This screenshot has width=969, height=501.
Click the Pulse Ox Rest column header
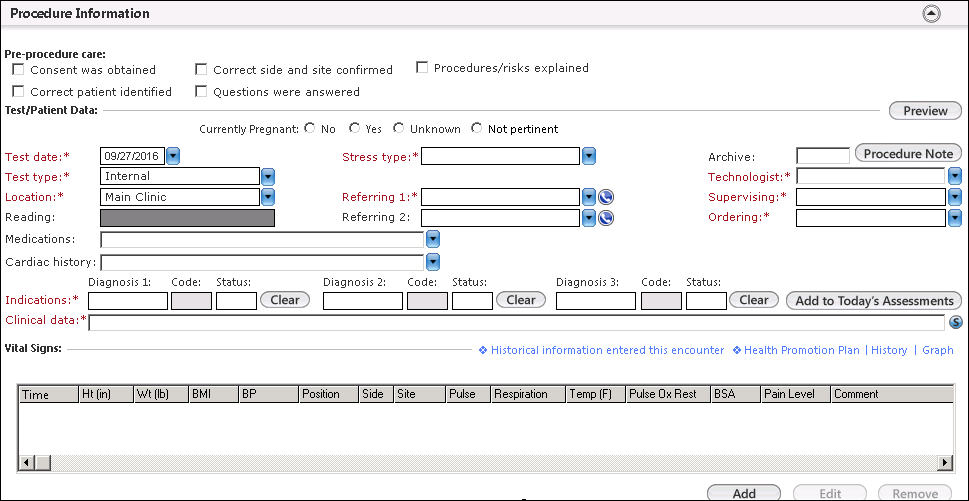[669, 394]
